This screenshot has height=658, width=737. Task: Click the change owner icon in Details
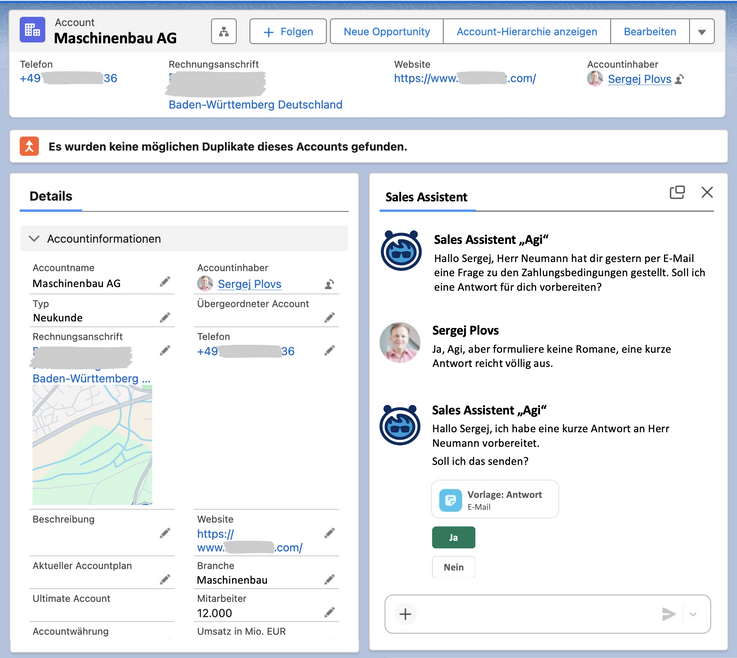click(x=329, y=284)
